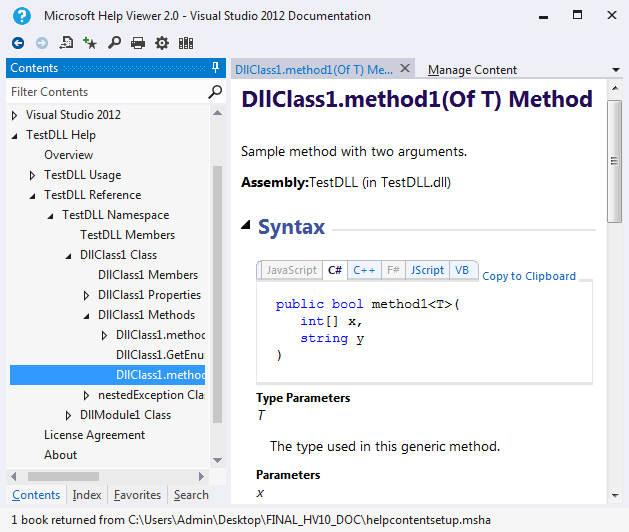
Task: Open Viewer Options via the gear icon
Action: click(x=162, y=43)
